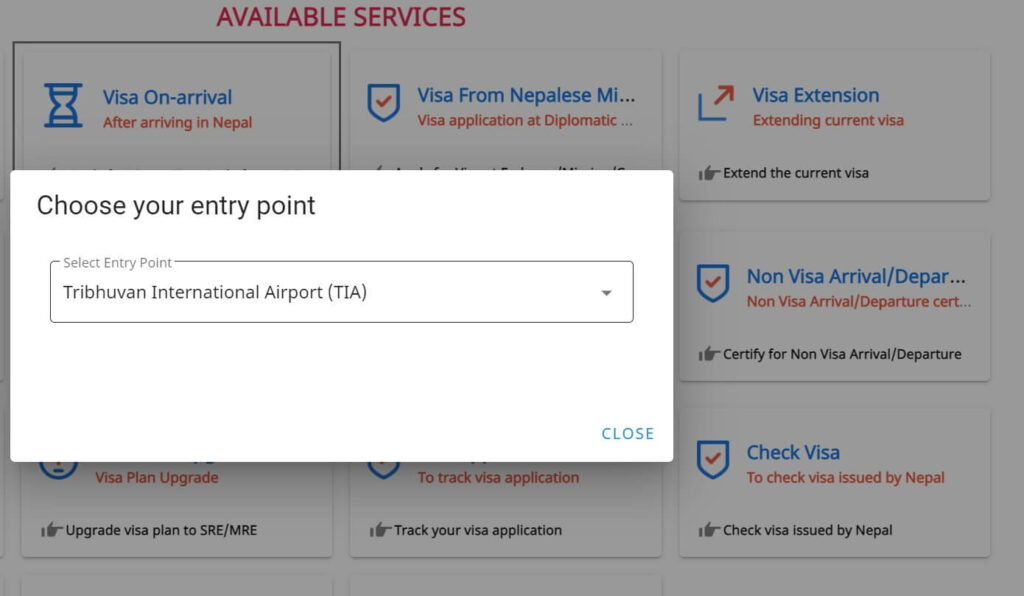Click the arrow icon for Visa Extension
This screenshot has height=596, width=1024.
[715, 103]
